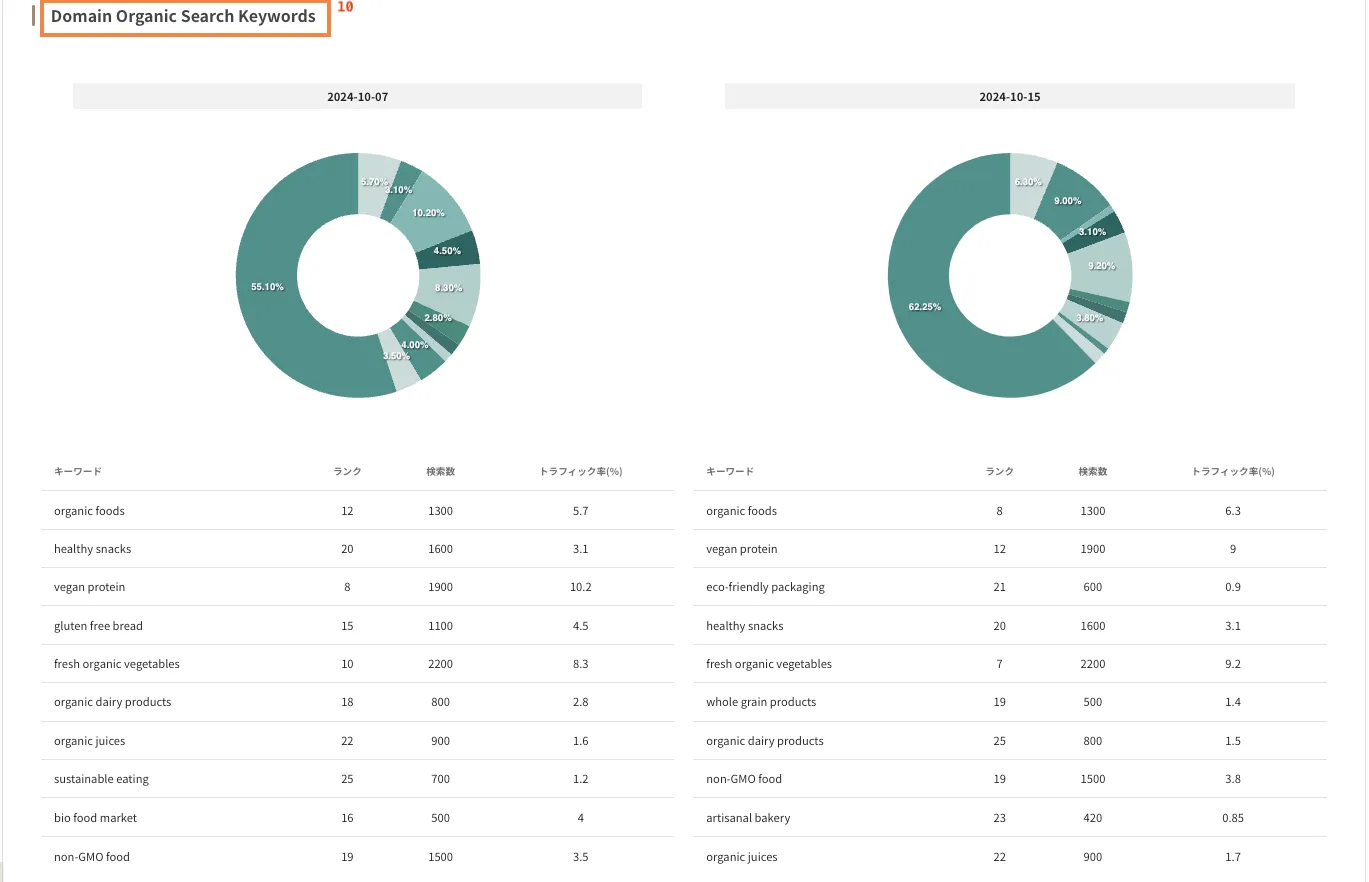Image resolution: width=1369 pixels, height=882 pixels.
Task: Click the 'artisanal bakery' keyword
Action: (x=748, y=818)
